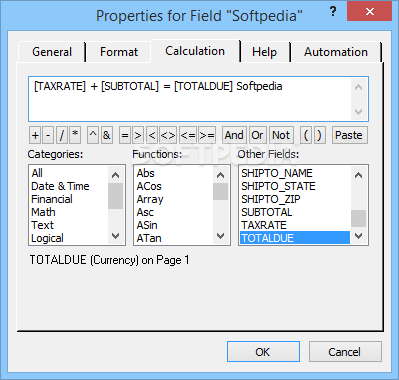Click the Paste button
The width and height of the screenshot is (399, 380).
click(349, 135)
